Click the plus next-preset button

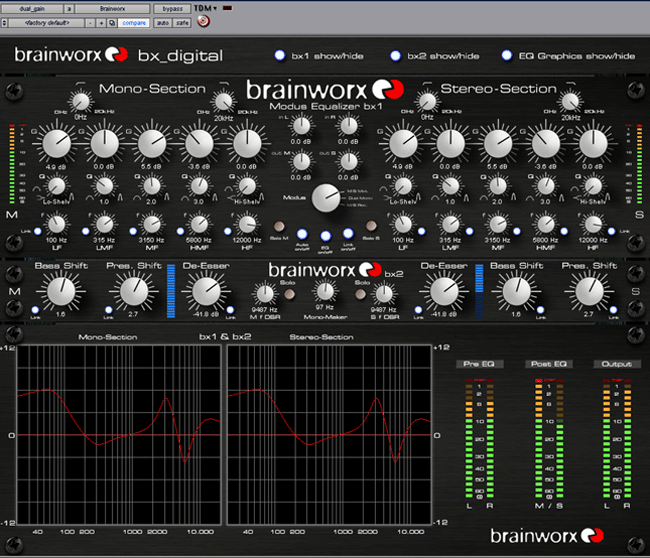101,23
